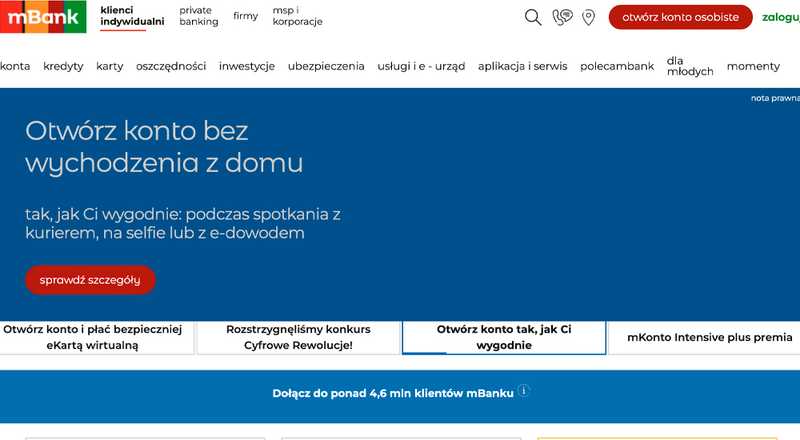Screen dimensions: 800x440
Task: Switch to firmy segment
Action: tap(245, 16)
